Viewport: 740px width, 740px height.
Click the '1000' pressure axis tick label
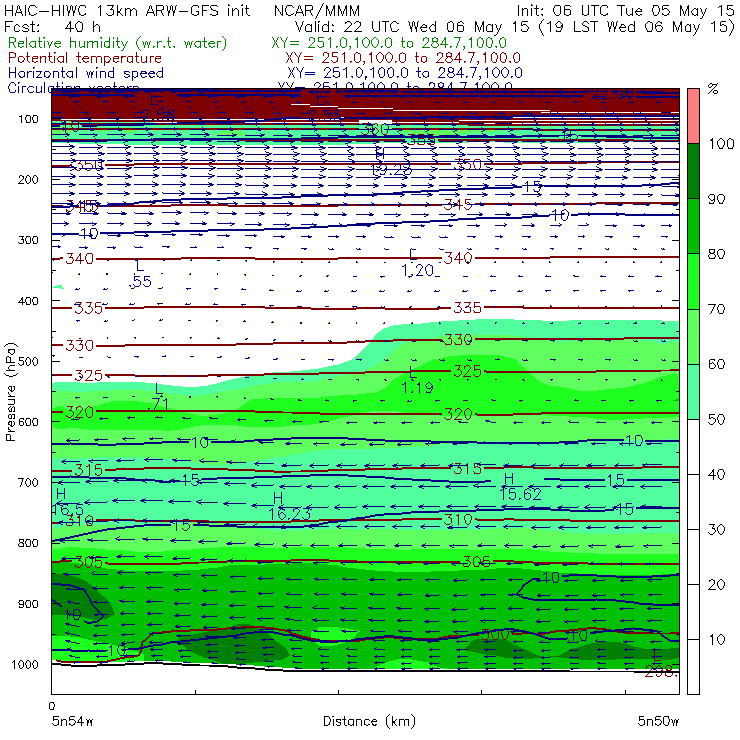point(25,664)
